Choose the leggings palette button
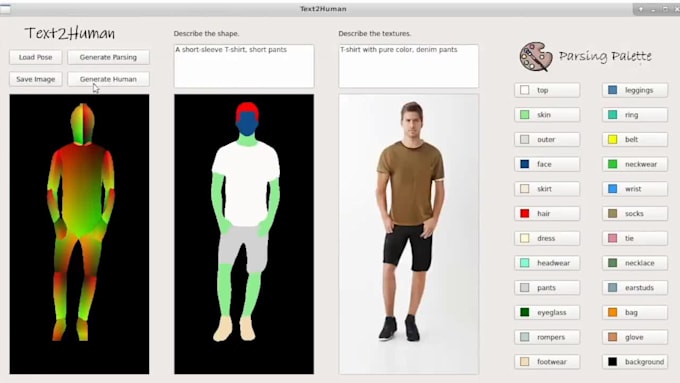 point(635,90)
